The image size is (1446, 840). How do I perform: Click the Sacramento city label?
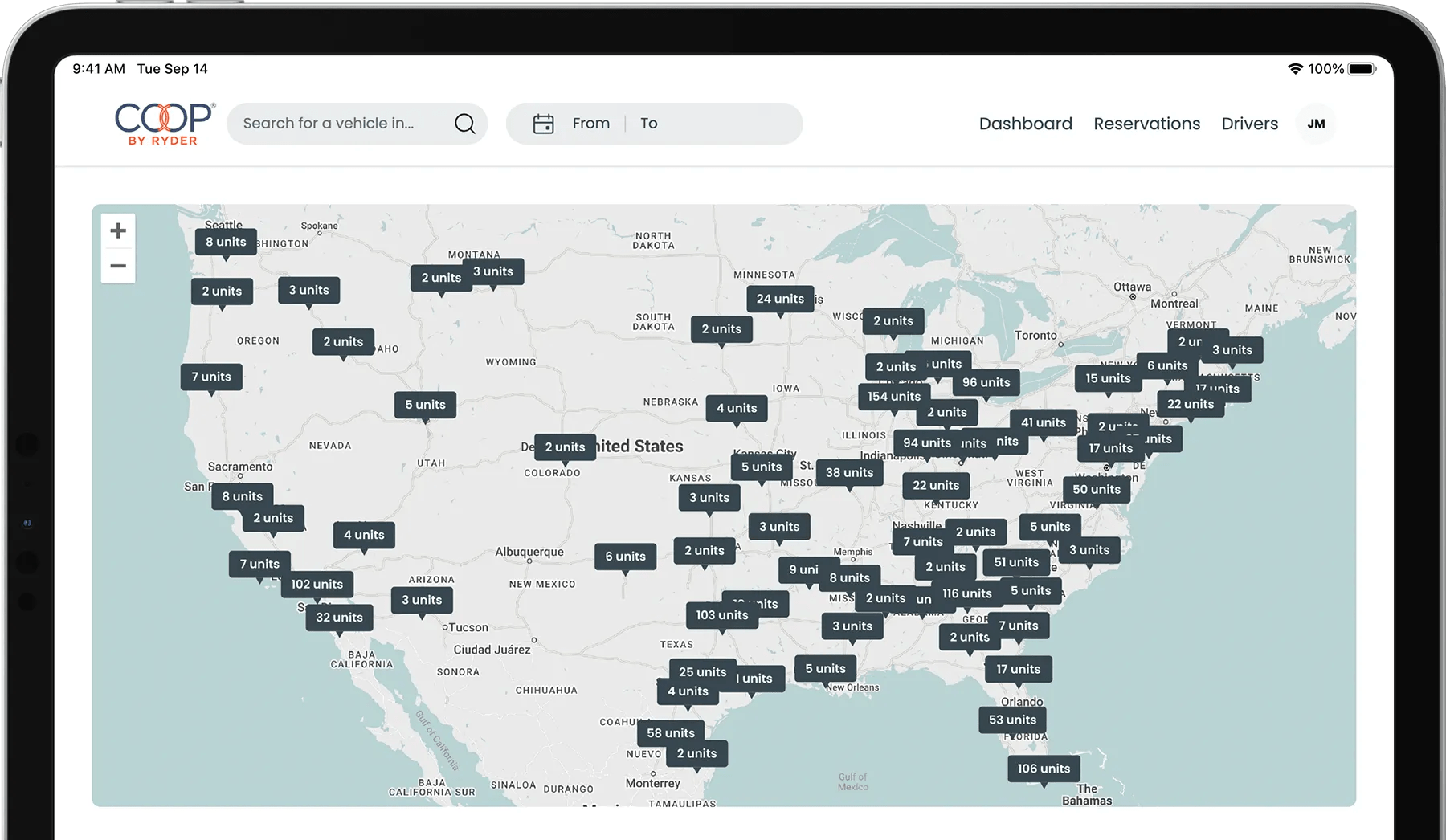point(240,467)
